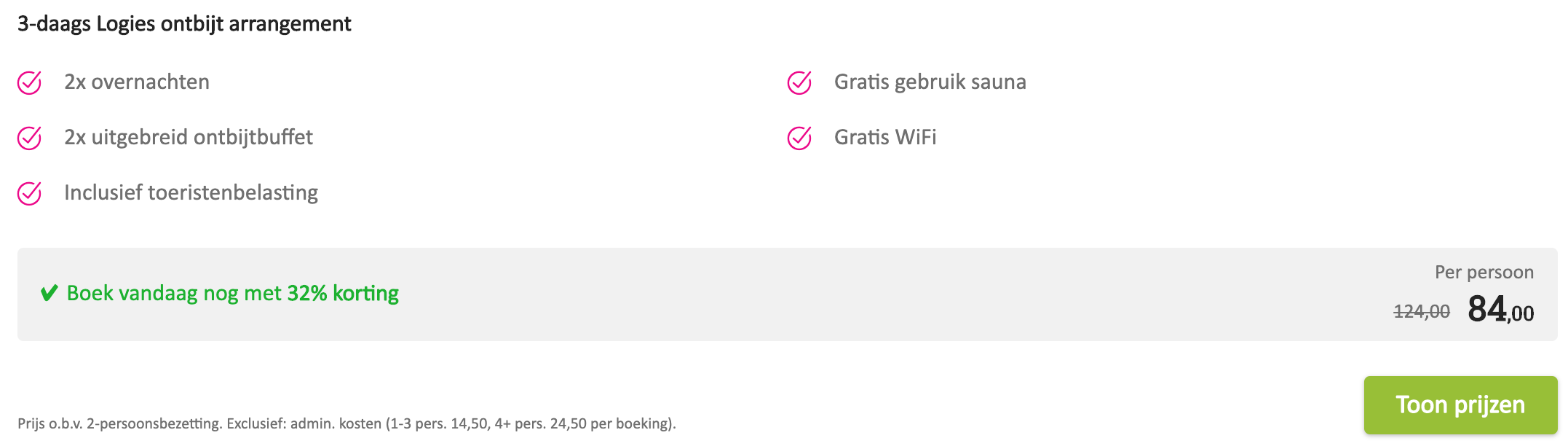The height and width of the screenshot is (446, 1568).
Task: Click Boek vandaag nog met 32% korting
Action: (233, 293)
